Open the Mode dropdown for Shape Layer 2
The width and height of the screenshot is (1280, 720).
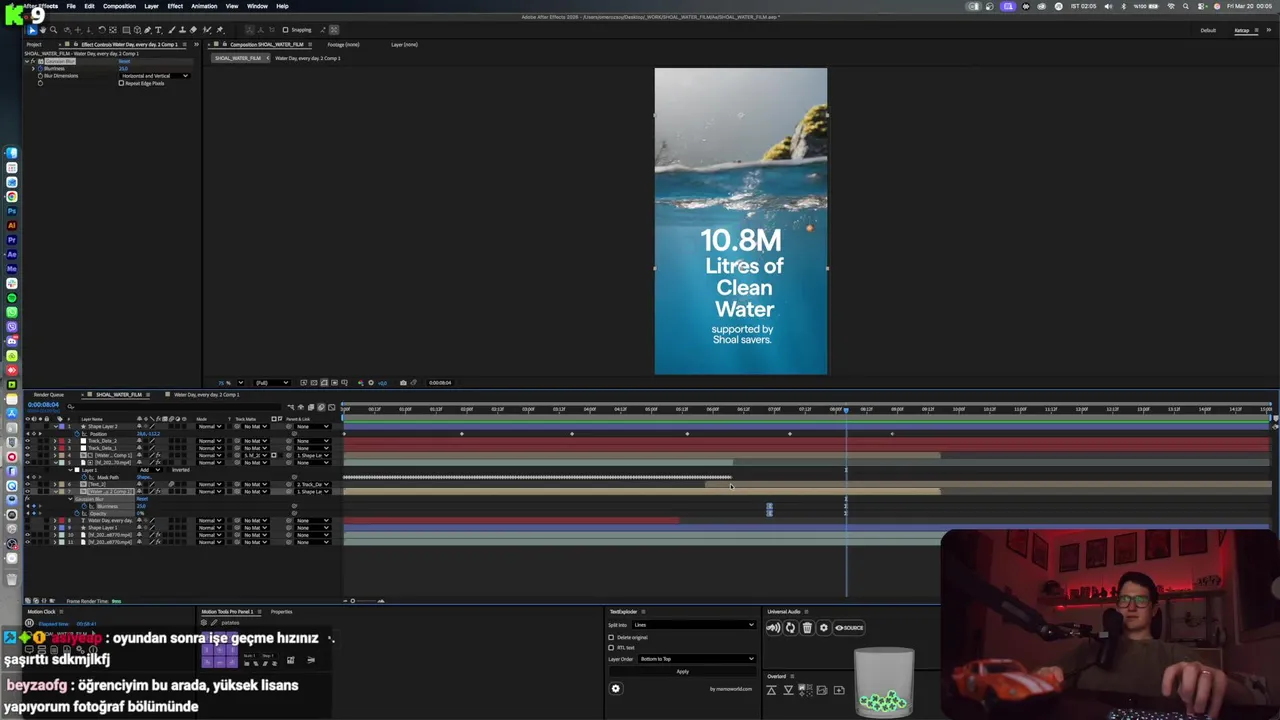(210, 426)
